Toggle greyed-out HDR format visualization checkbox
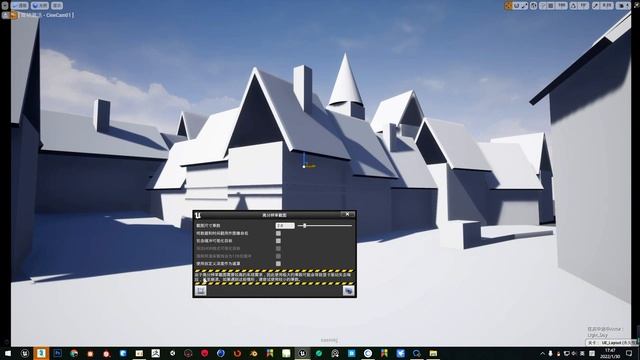 [x=278, y=248]
